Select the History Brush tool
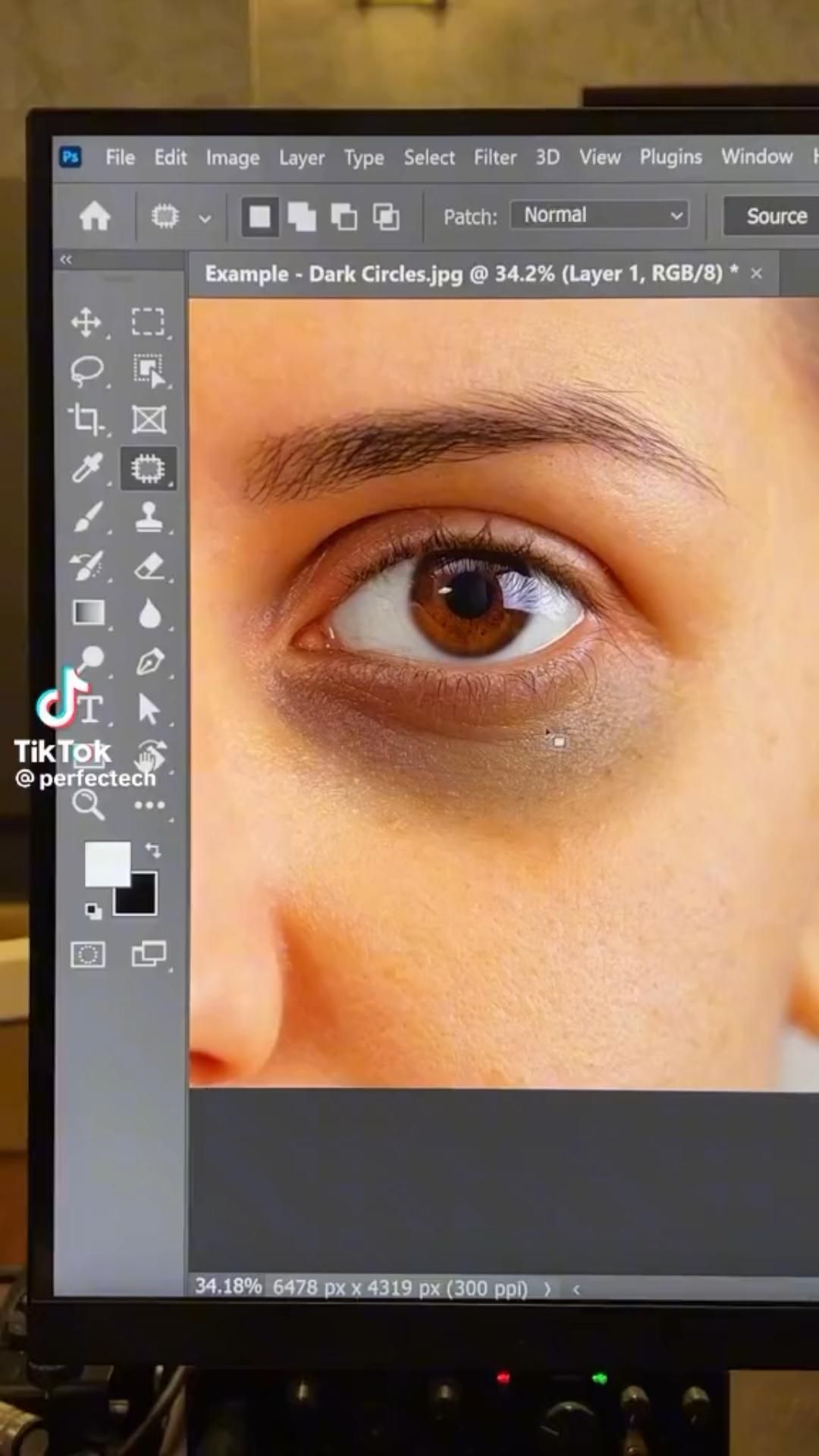This screenshot has width=819, height=1456. (x=86, y=566)
